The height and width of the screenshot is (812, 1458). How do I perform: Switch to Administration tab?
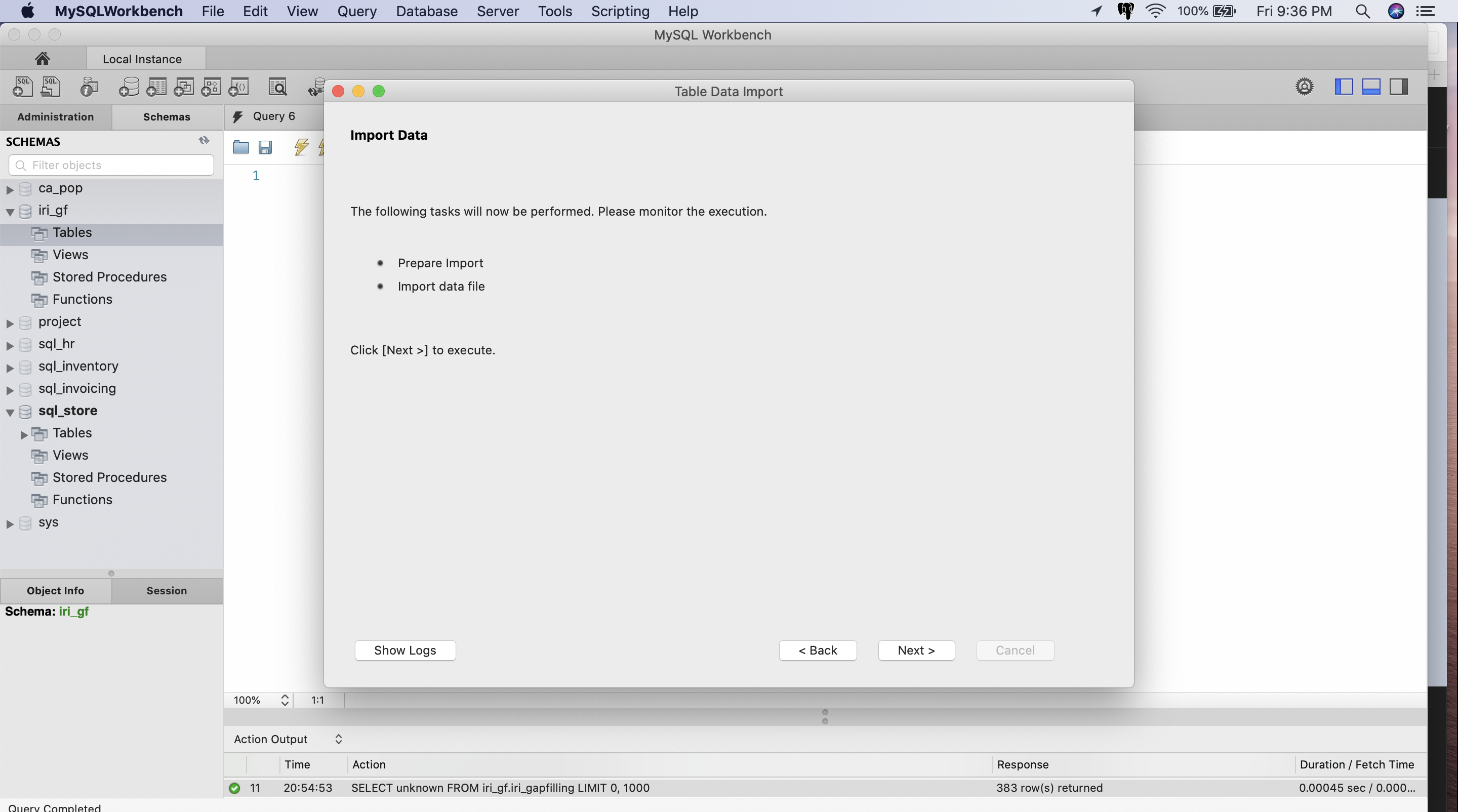coord(56,116)
